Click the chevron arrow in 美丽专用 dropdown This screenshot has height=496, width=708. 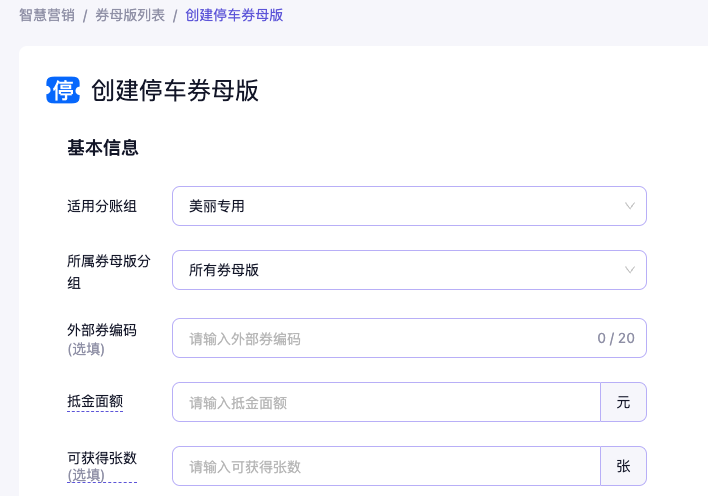(629, 206)
